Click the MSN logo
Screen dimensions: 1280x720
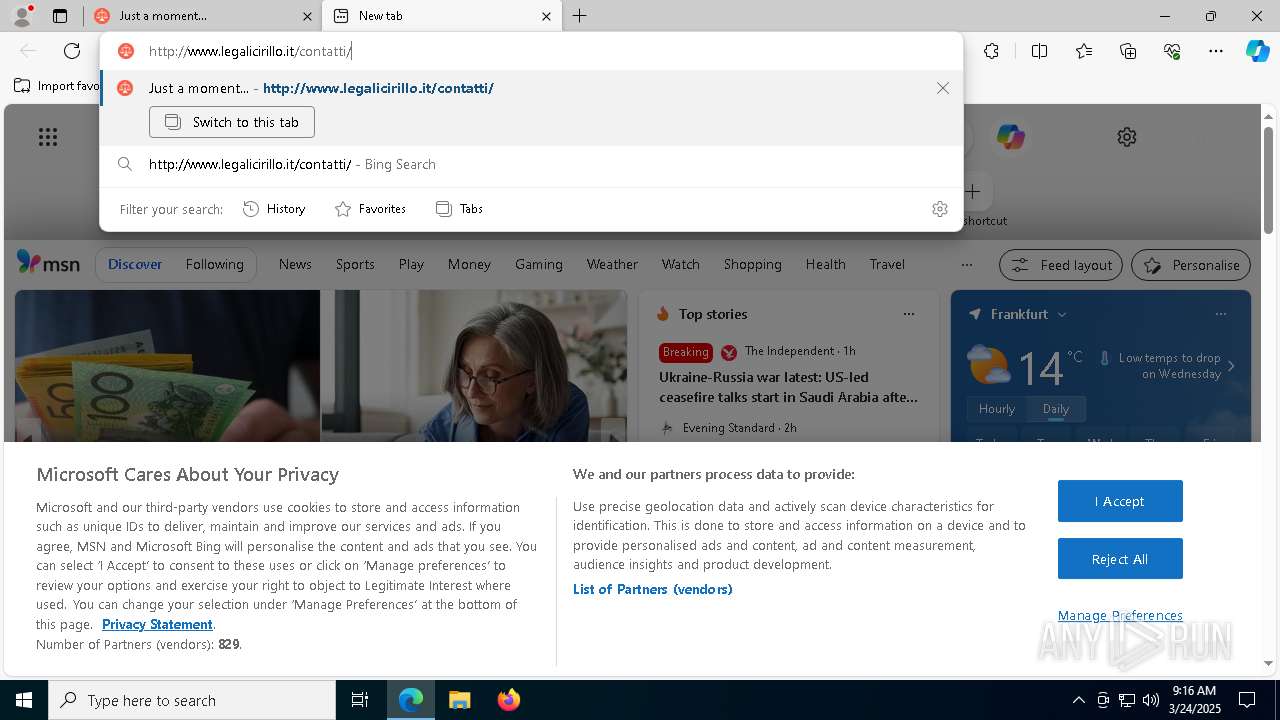coord(48,264)
